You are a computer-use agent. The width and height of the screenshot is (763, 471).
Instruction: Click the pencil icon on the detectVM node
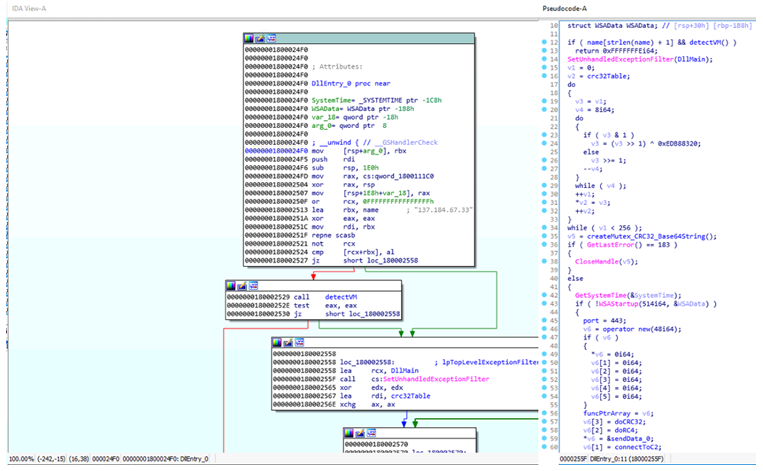pos(240,286)
